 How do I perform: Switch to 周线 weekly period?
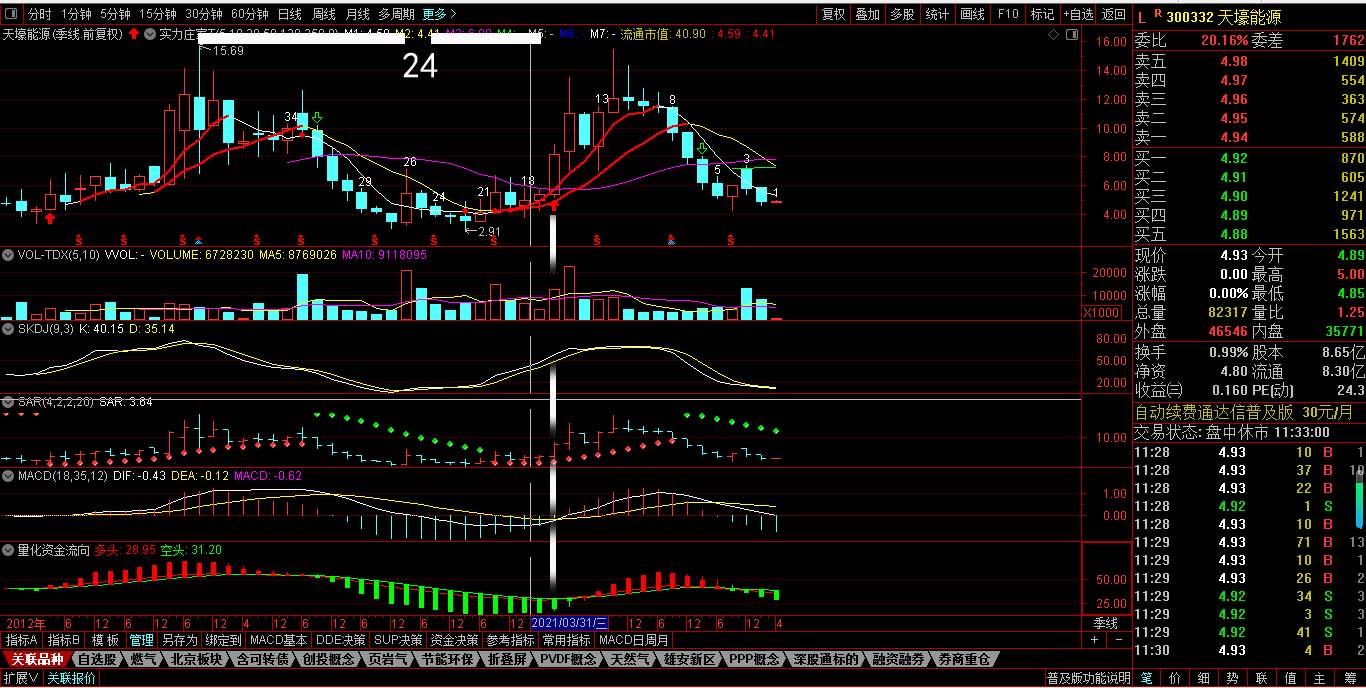(323, 14)
